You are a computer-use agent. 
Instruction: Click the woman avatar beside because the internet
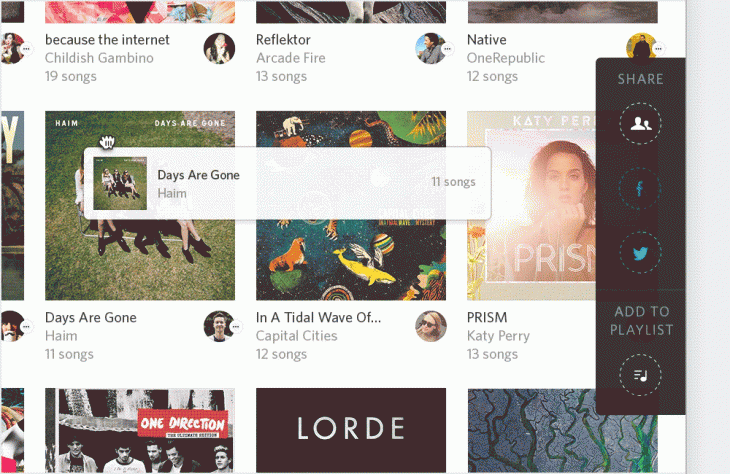click(x=219, y=48)
